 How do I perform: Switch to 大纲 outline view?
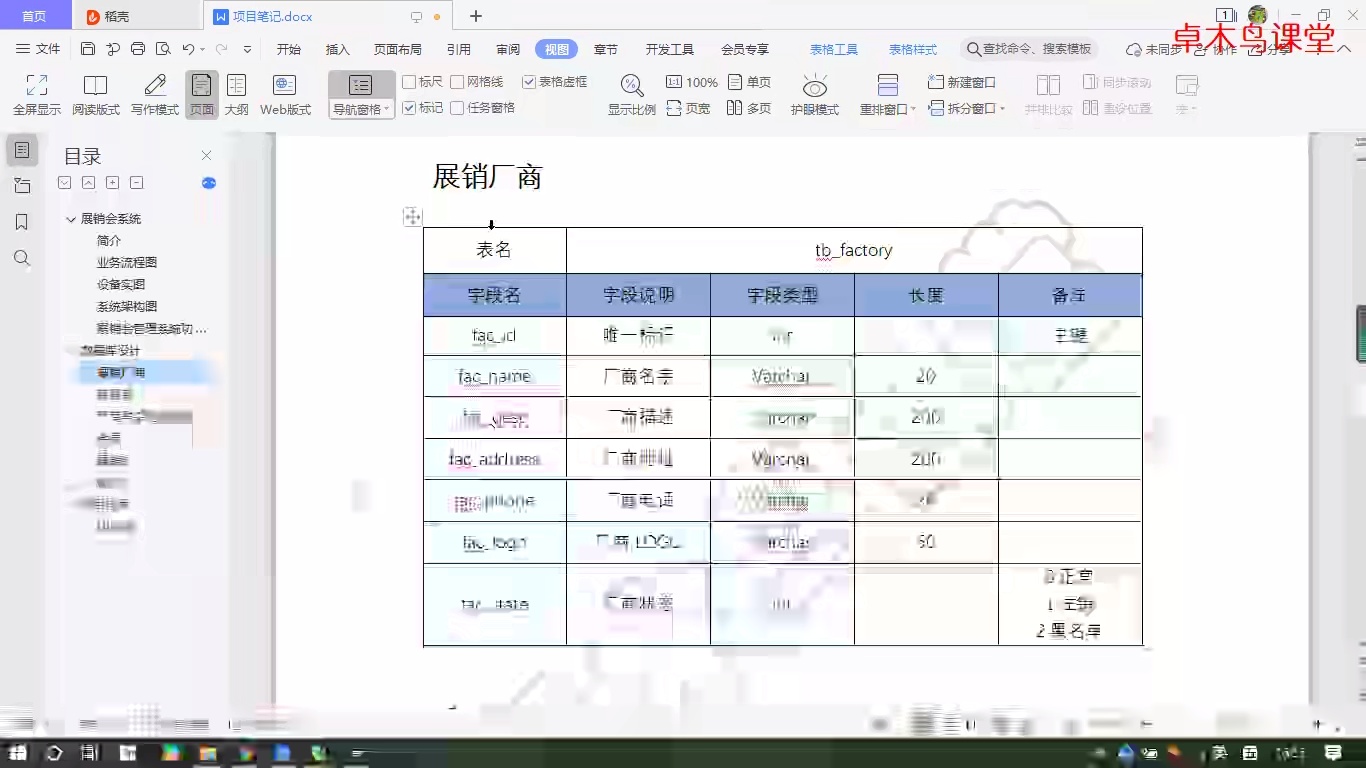[236, 94]
